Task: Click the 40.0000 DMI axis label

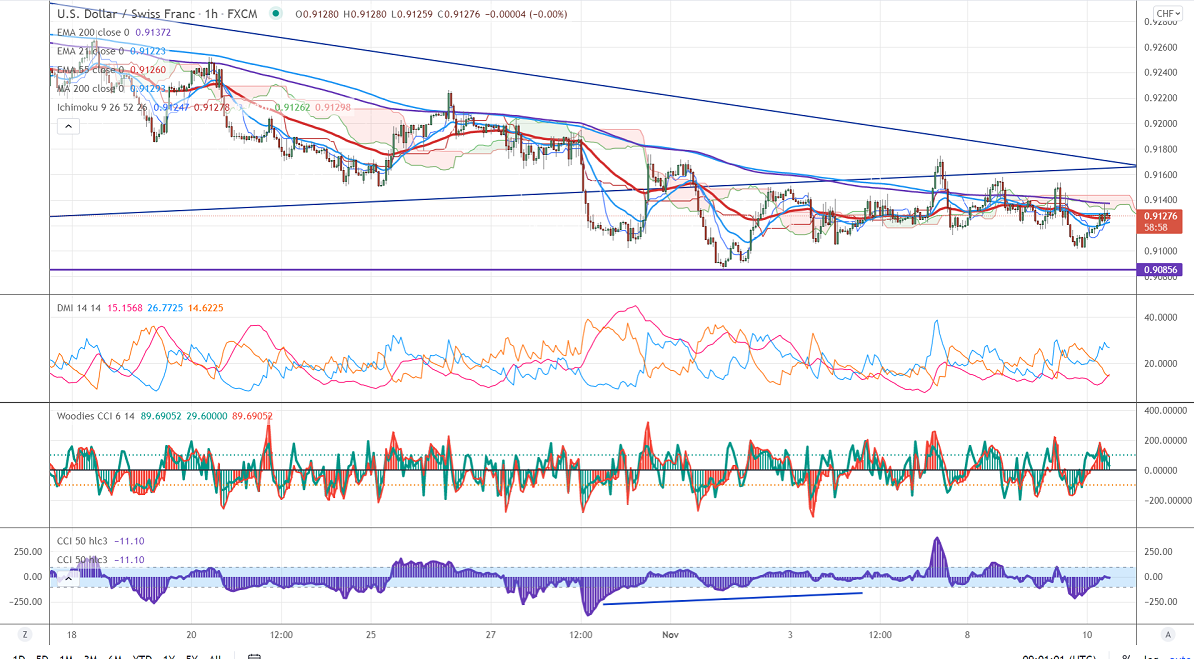Action: 1160,318
